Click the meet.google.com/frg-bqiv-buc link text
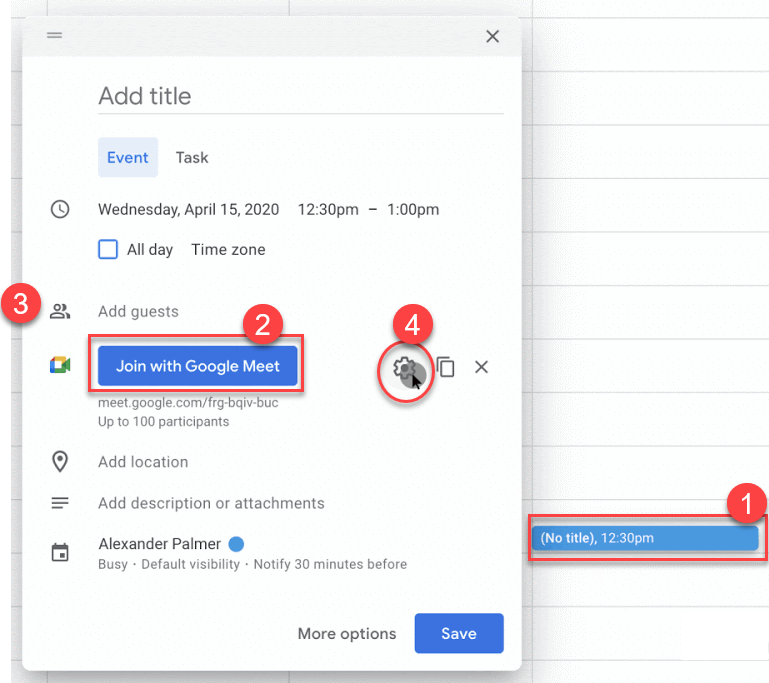The image size is (769, 683). click(188, 403)
